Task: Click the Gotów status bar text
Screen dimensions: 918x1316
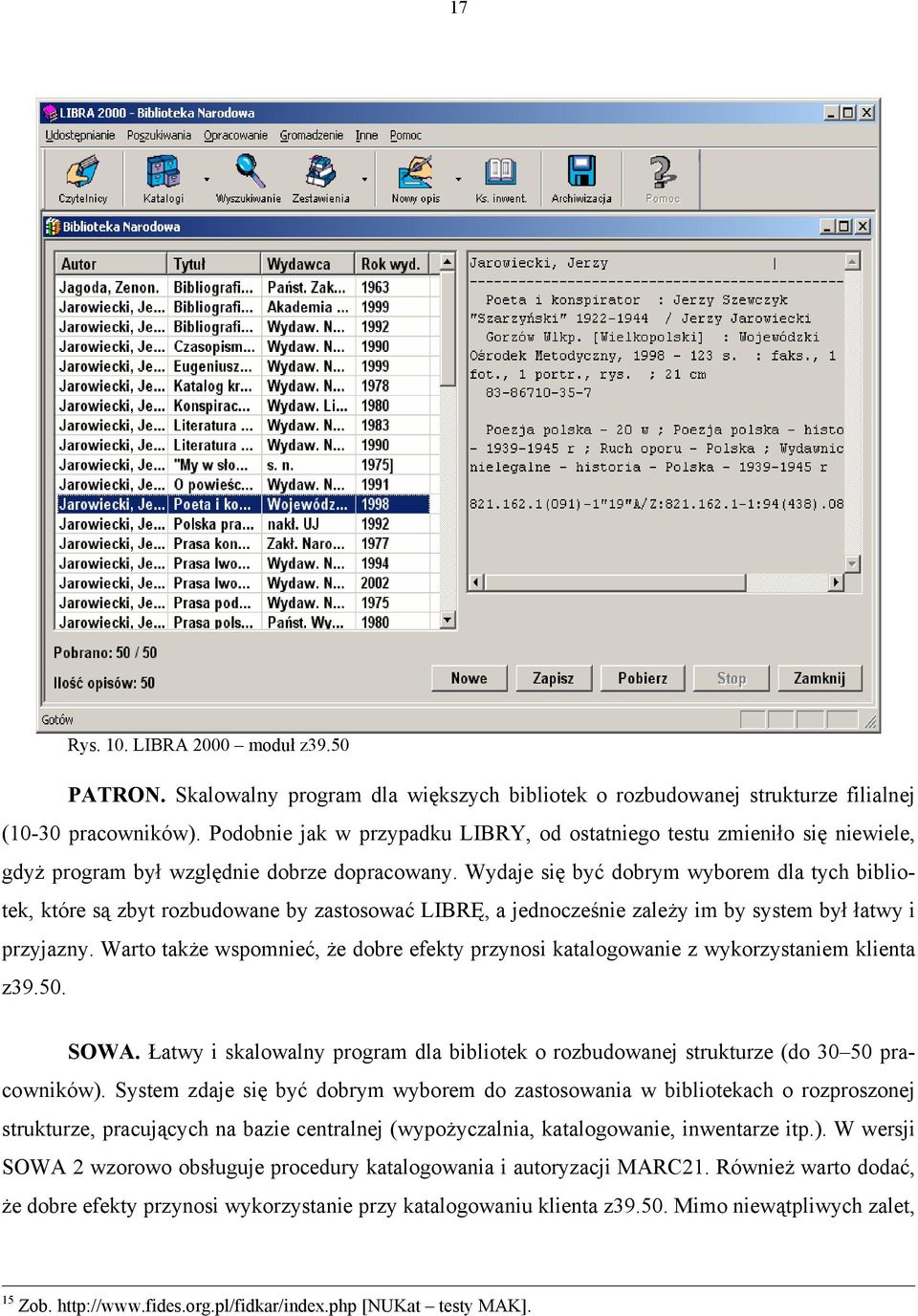Action: (x=57, y=719)
